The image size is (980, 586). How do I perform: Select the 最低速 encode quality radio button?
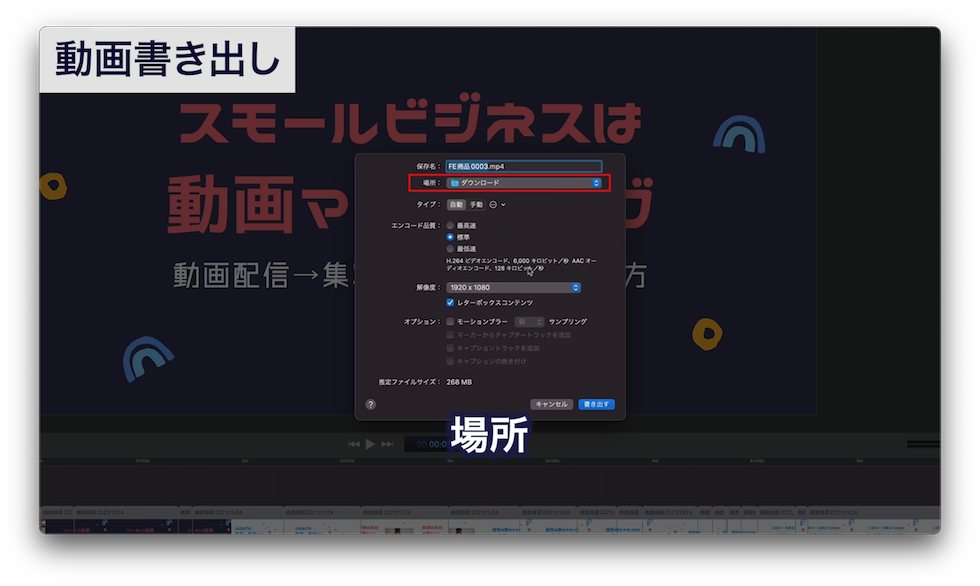coord(449,249)
